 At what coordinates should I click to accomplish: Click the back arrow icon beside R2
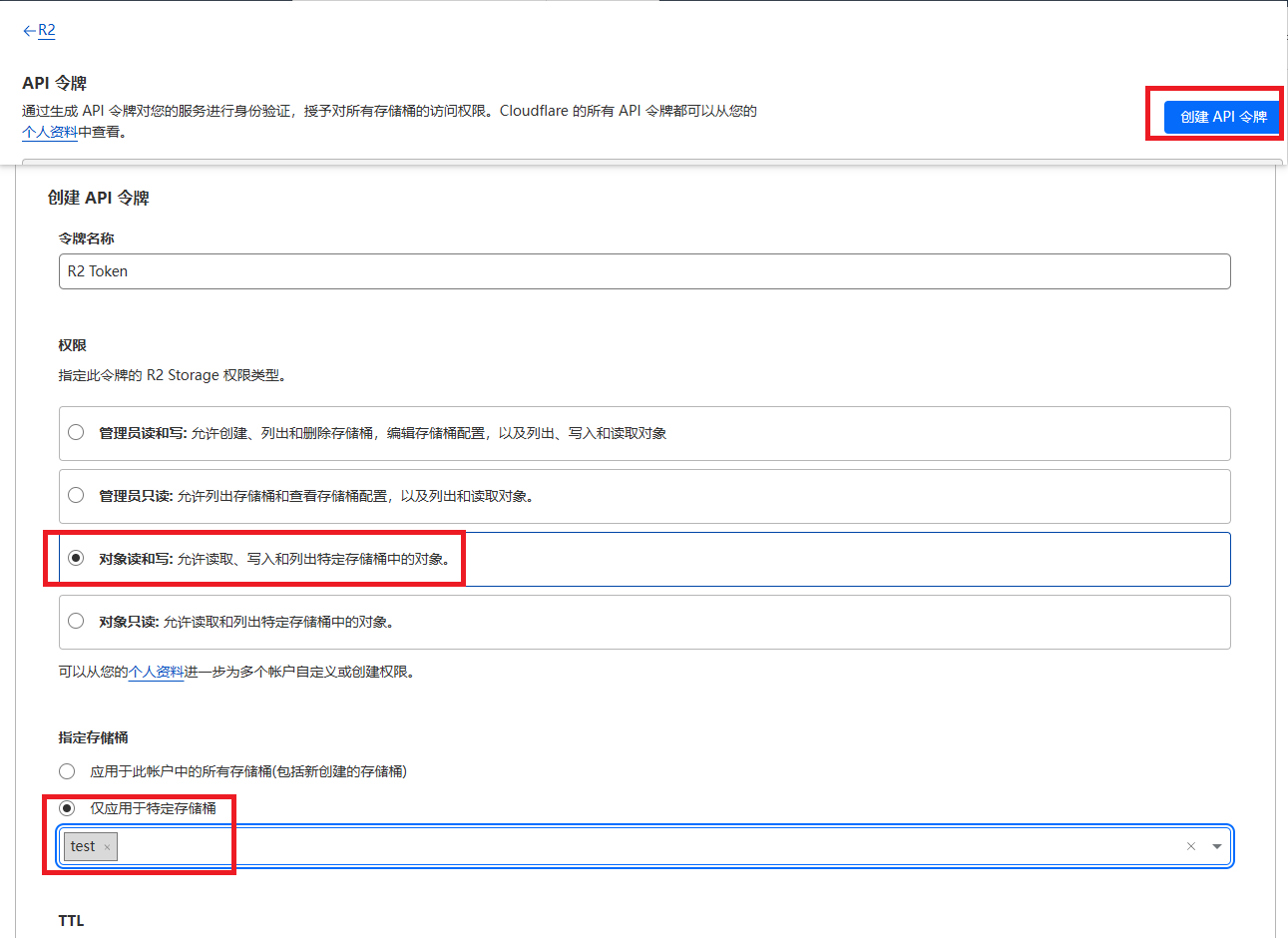tap(29, 31)
